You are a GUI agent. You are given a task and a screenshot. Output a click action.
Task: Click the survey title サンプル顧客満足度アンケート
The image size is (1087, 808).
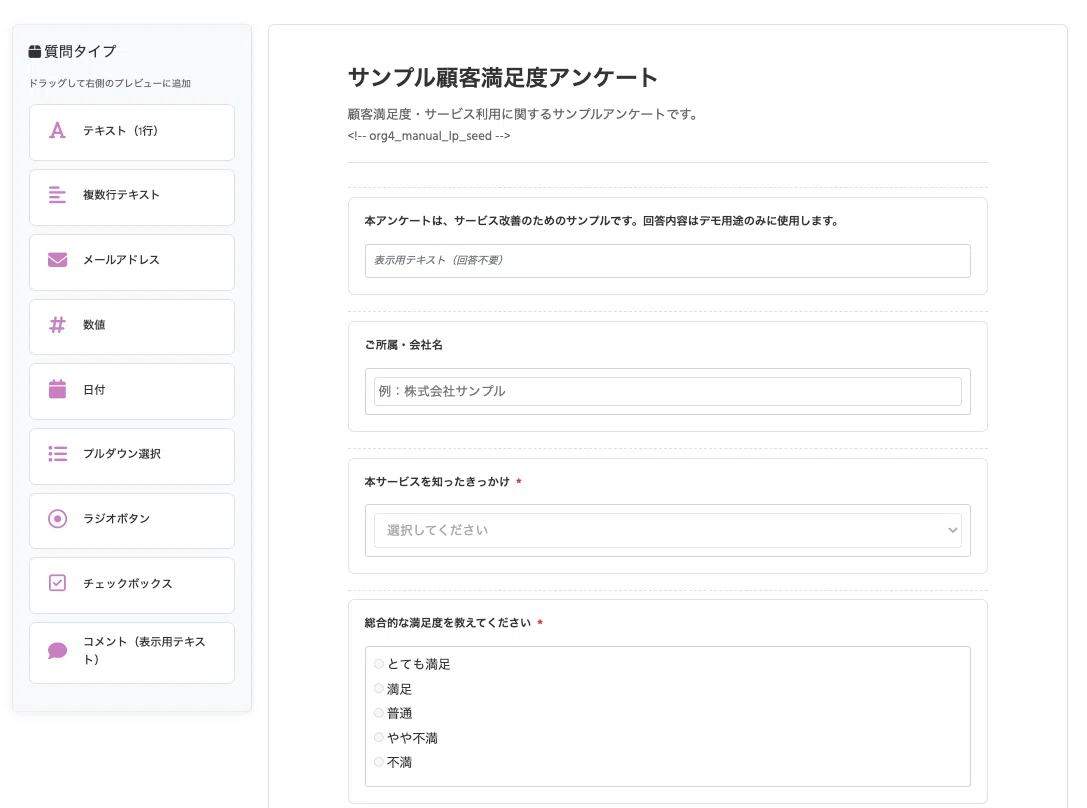point(503,77)
